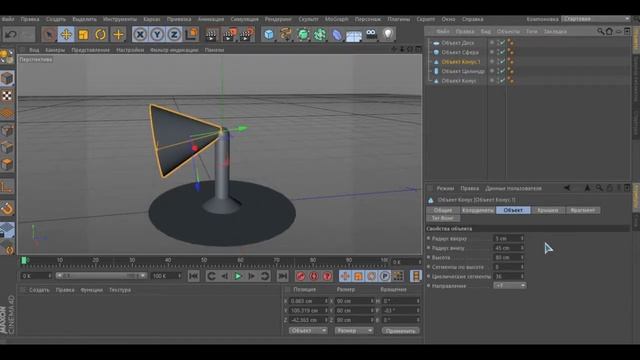Go to end of animation

[x=282, y=276]
